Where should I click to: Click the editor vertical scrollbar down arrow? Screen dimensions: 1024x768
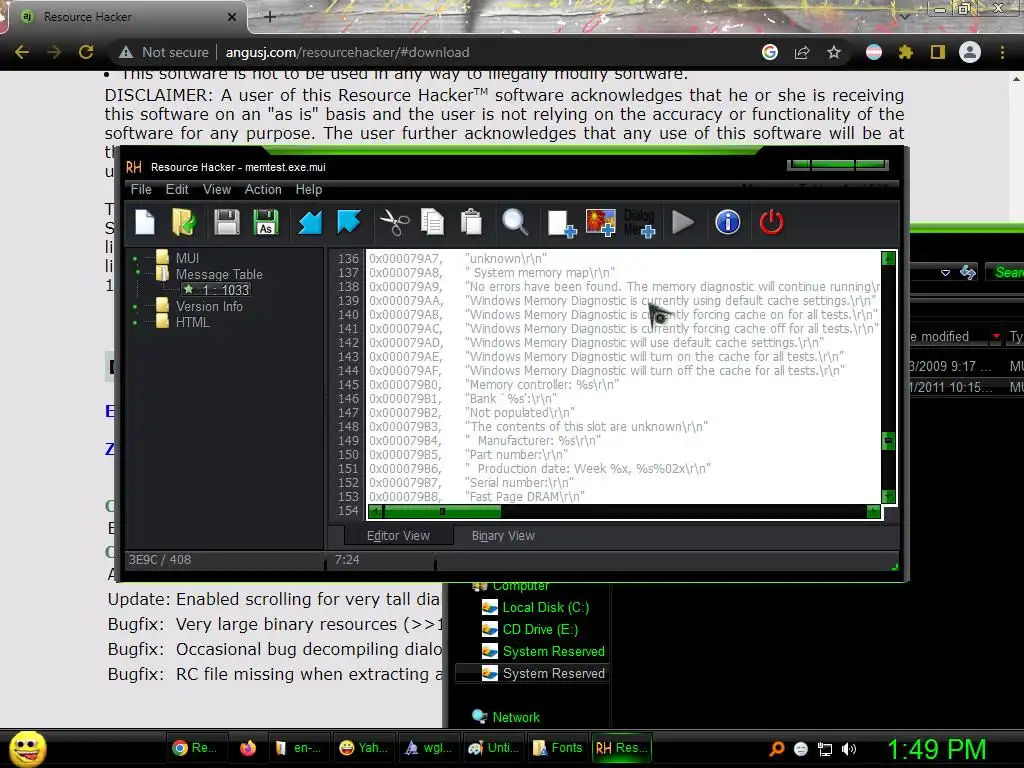[x=888, y=497]
